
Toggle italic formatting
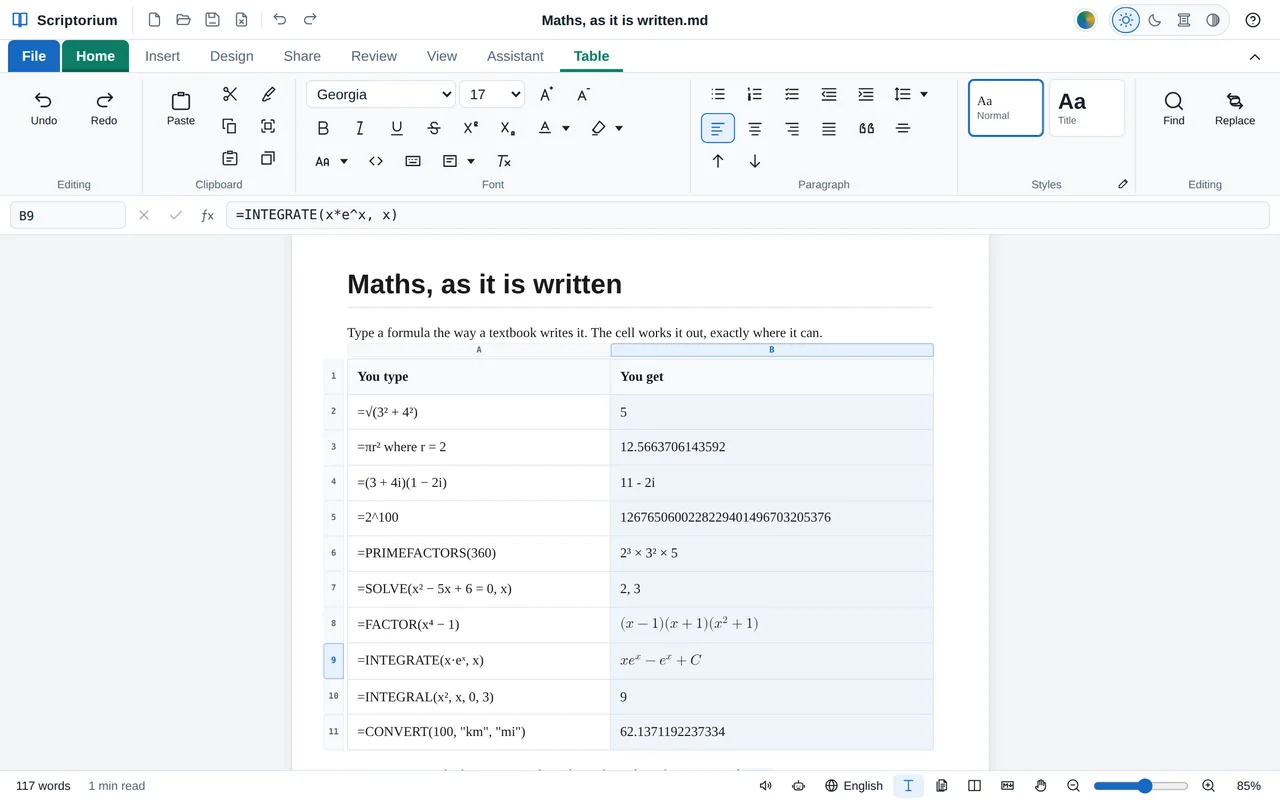[x=360, y=128]
